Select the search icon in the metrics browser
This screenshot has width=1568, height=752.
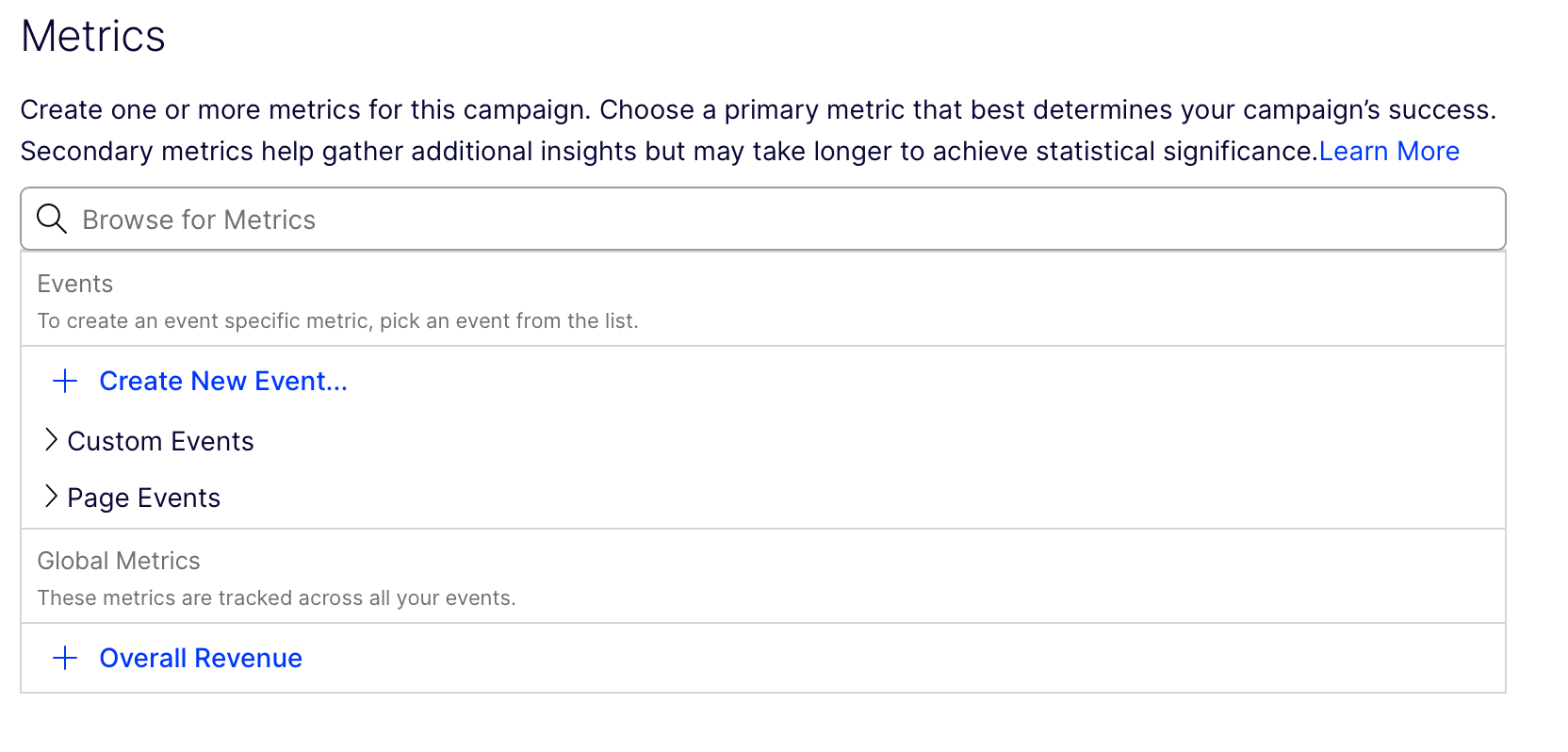(x=51, y=219)
